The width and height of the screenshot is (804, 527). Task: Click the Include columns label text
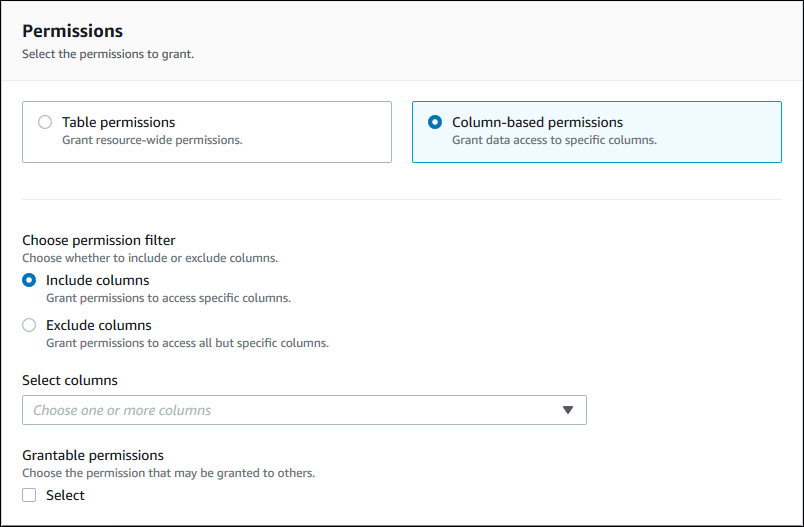pyautogui.click(x=97, y=281)
